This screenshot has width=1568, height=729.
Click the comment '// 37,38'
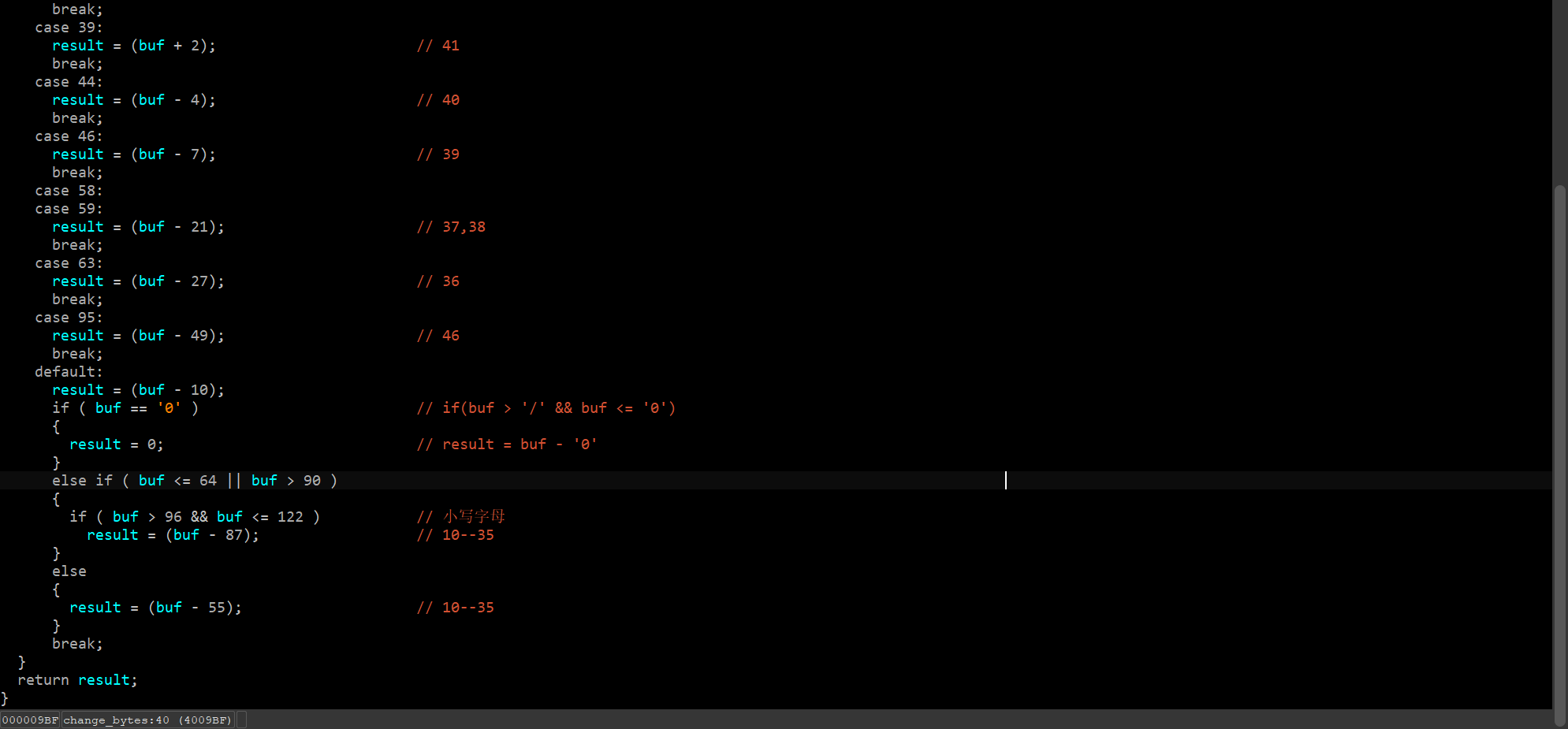[x=451, y=227]
